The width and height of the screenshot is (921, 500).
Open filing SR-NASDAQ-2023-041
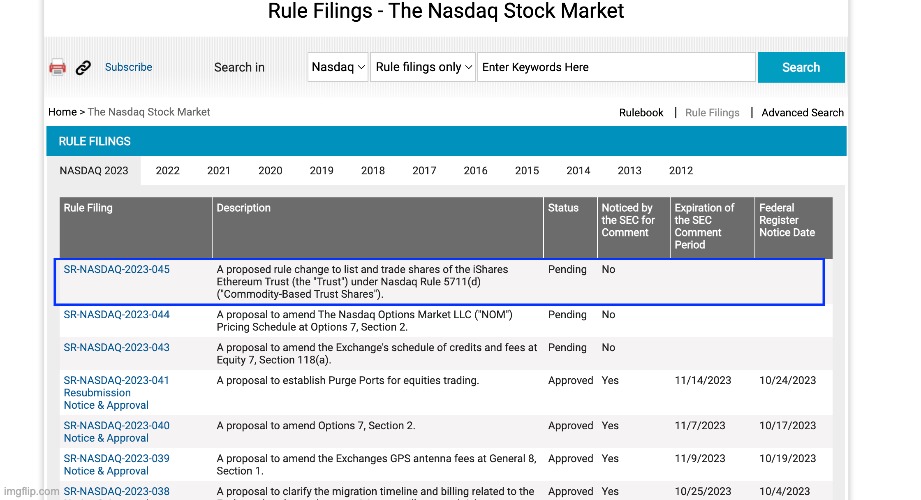pyautogui.click(x=116, y=380)
